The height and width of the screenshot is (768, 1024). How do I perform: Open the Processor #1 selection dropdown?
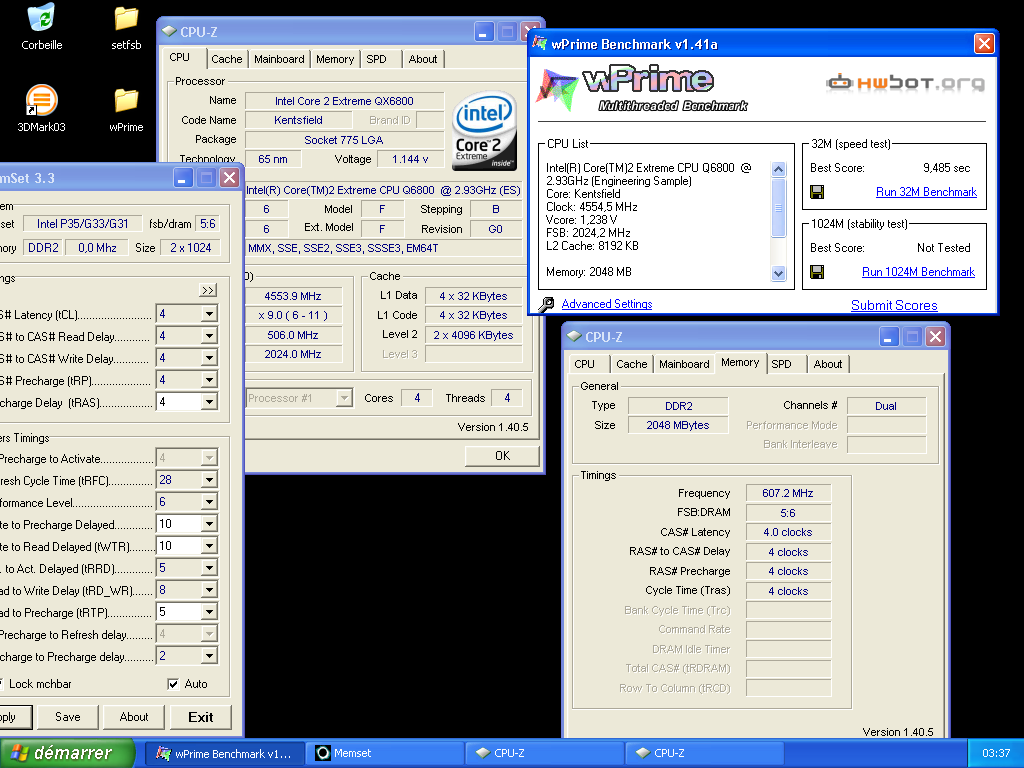pyautogui.click(x=344, y=398)
